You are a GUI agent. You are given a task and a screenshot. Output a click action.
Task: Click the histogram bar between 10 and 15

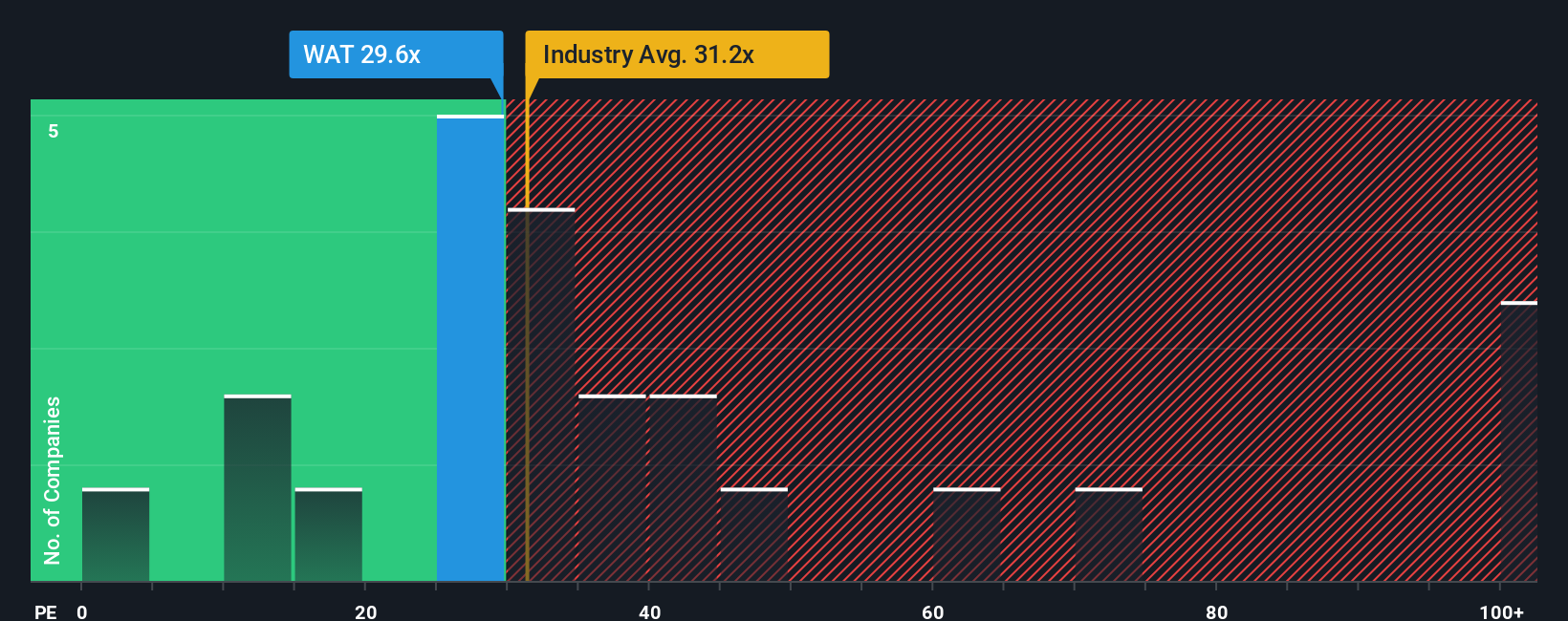(x=257, y=488)
